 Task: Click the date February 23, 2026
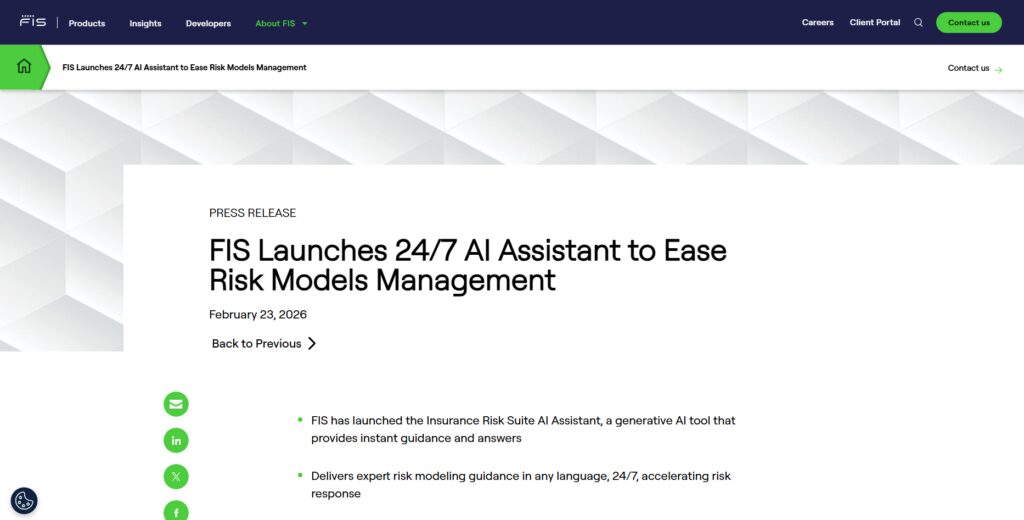pos(258,314)
